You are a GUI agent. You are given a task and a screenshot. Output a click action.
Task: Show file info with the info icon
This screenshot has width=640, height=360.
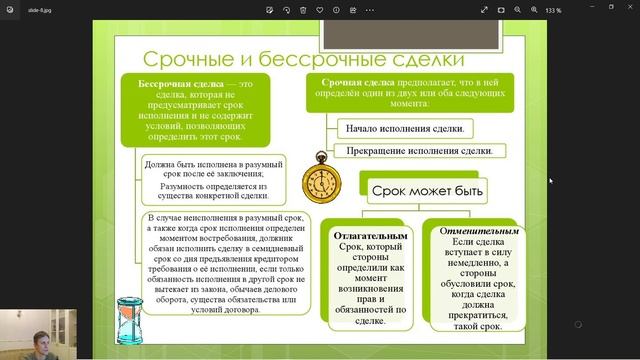pyautogui.click(x=336, y=10)
